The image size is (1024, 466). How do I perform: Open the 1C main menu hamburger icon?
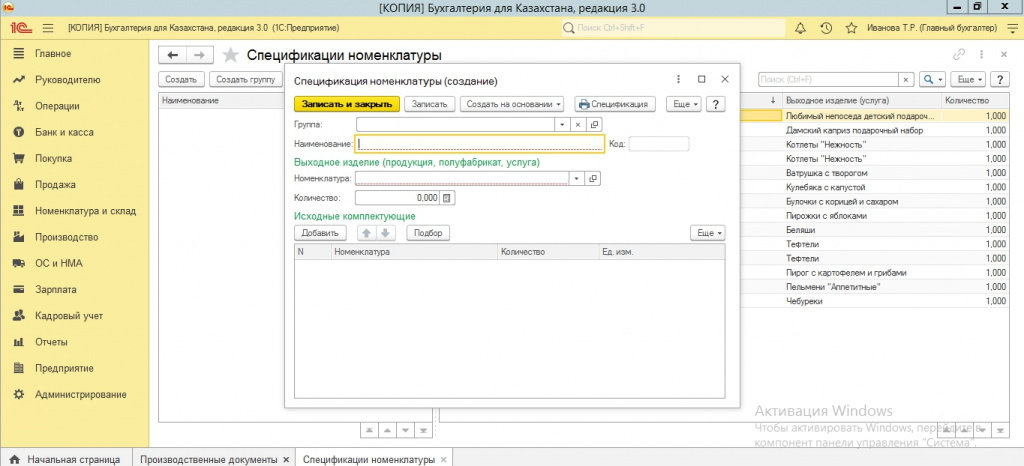click(48, 29)
